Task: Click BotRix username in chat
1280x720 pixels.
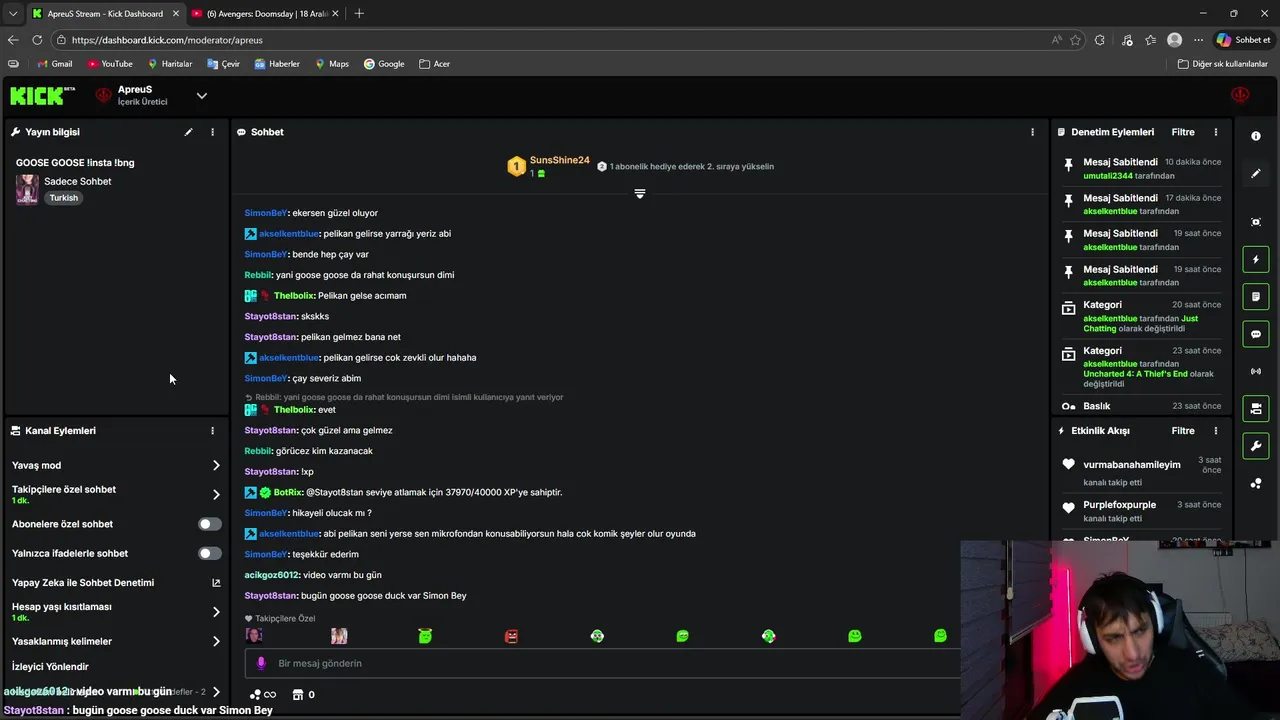Action: point(288,492)
